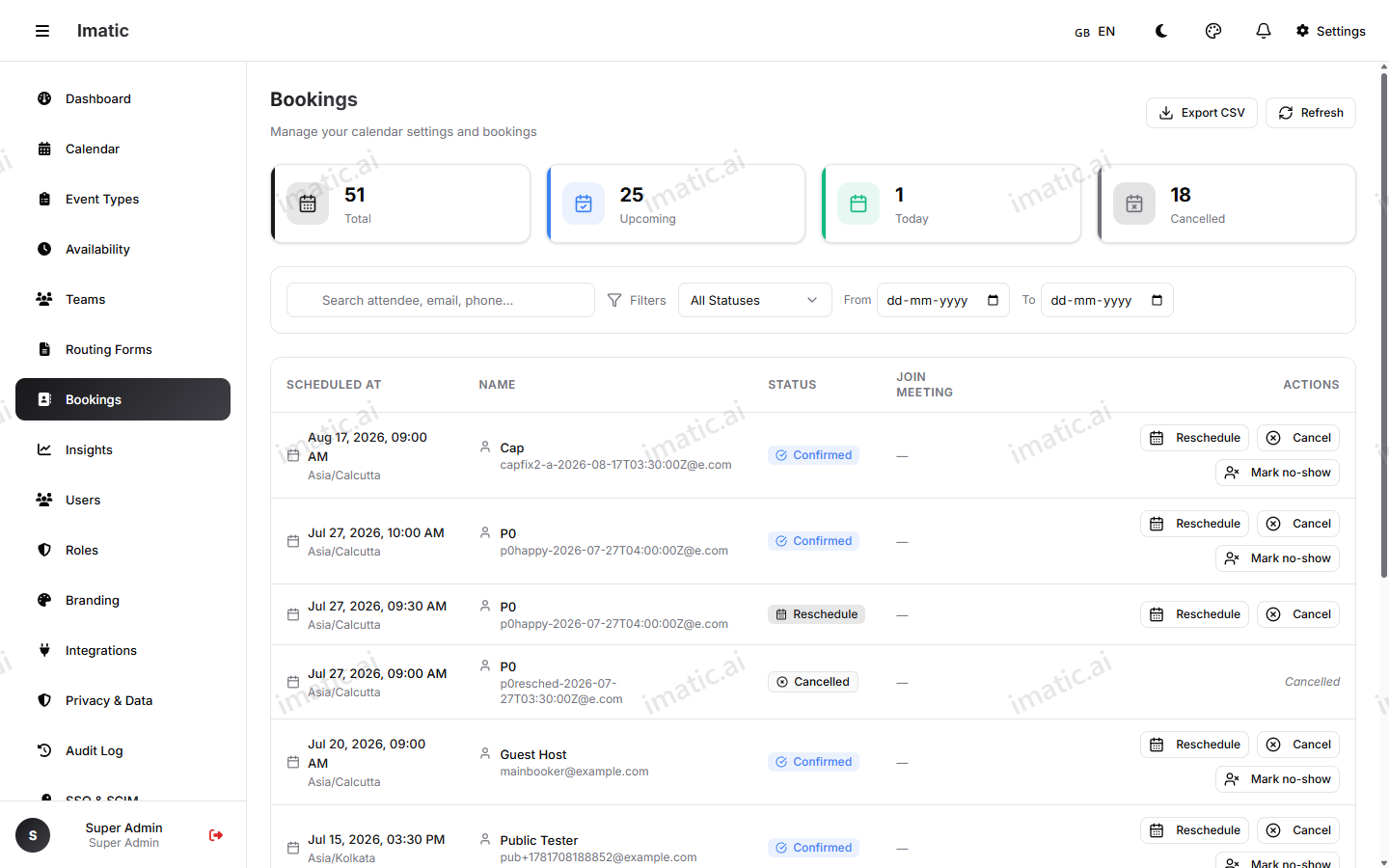Open Roles page
The height and width of the screenshot is (868, 1389).
(x=123, y=550)
